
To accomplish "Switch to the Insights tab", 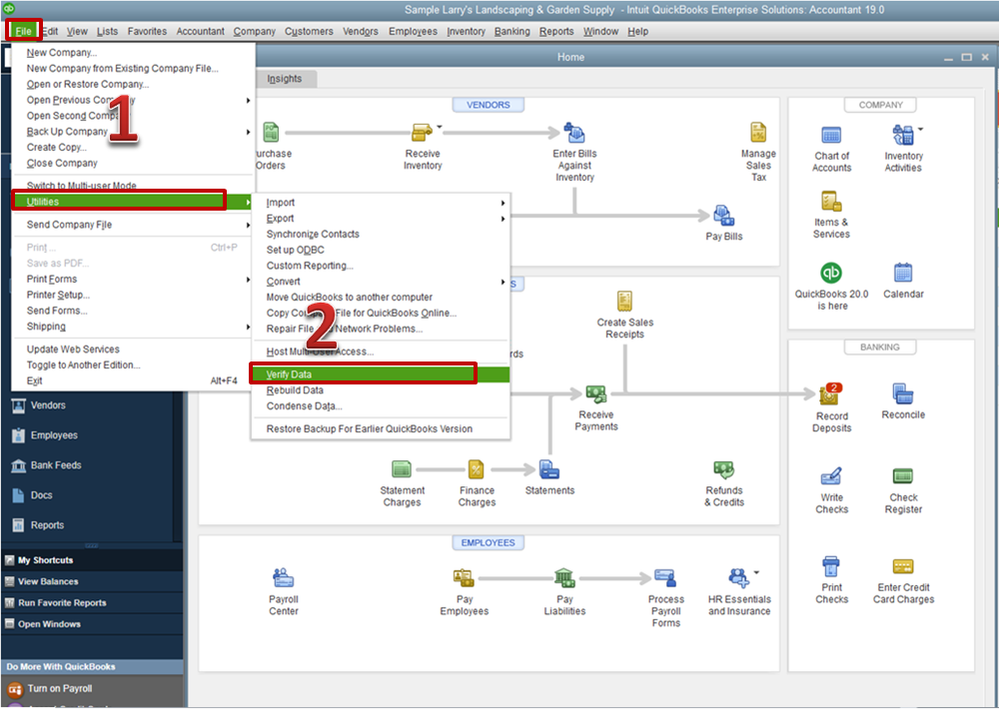I will 284,79.
